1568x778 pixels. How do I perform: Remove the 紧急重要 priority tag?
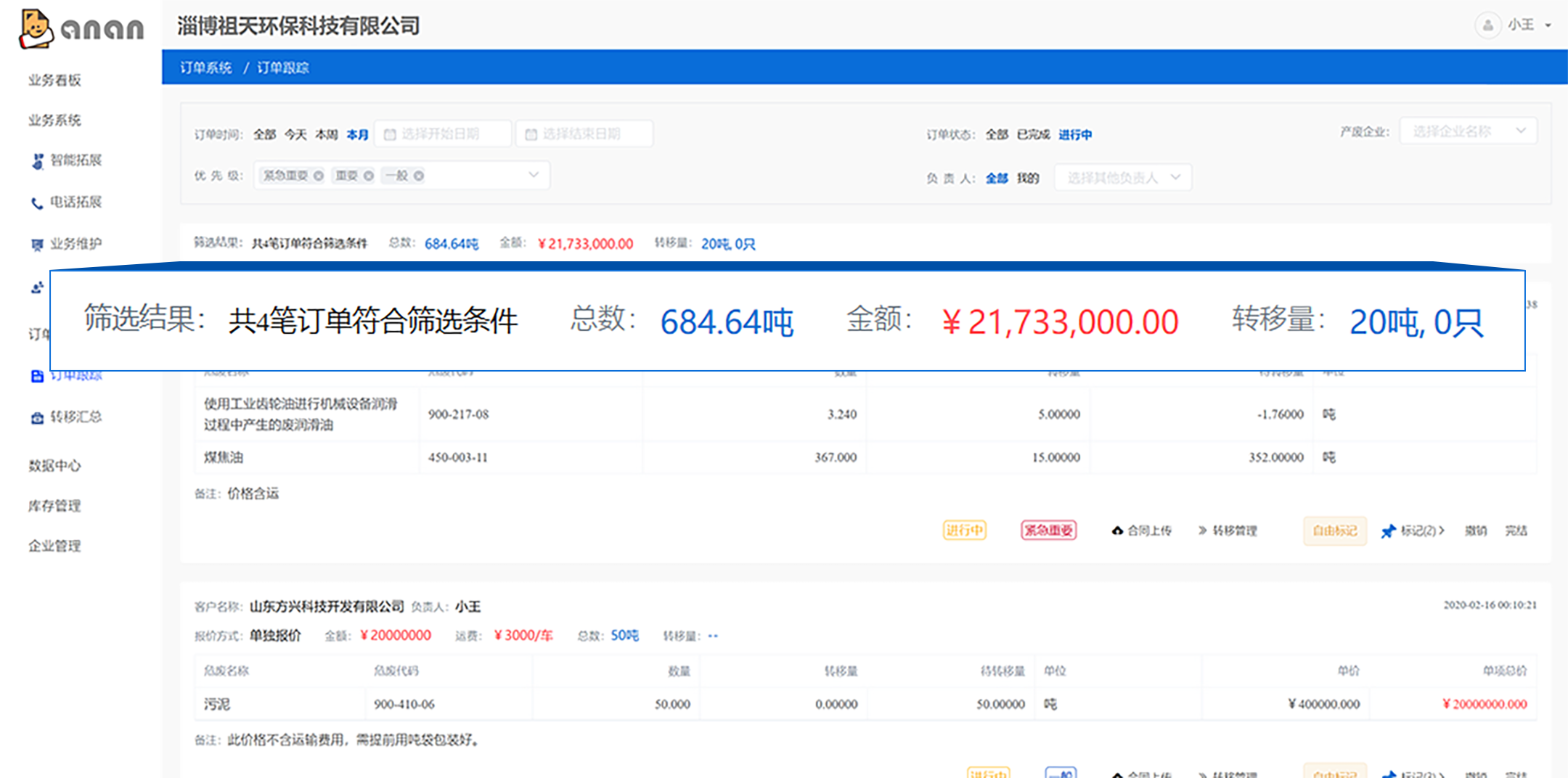318,176
